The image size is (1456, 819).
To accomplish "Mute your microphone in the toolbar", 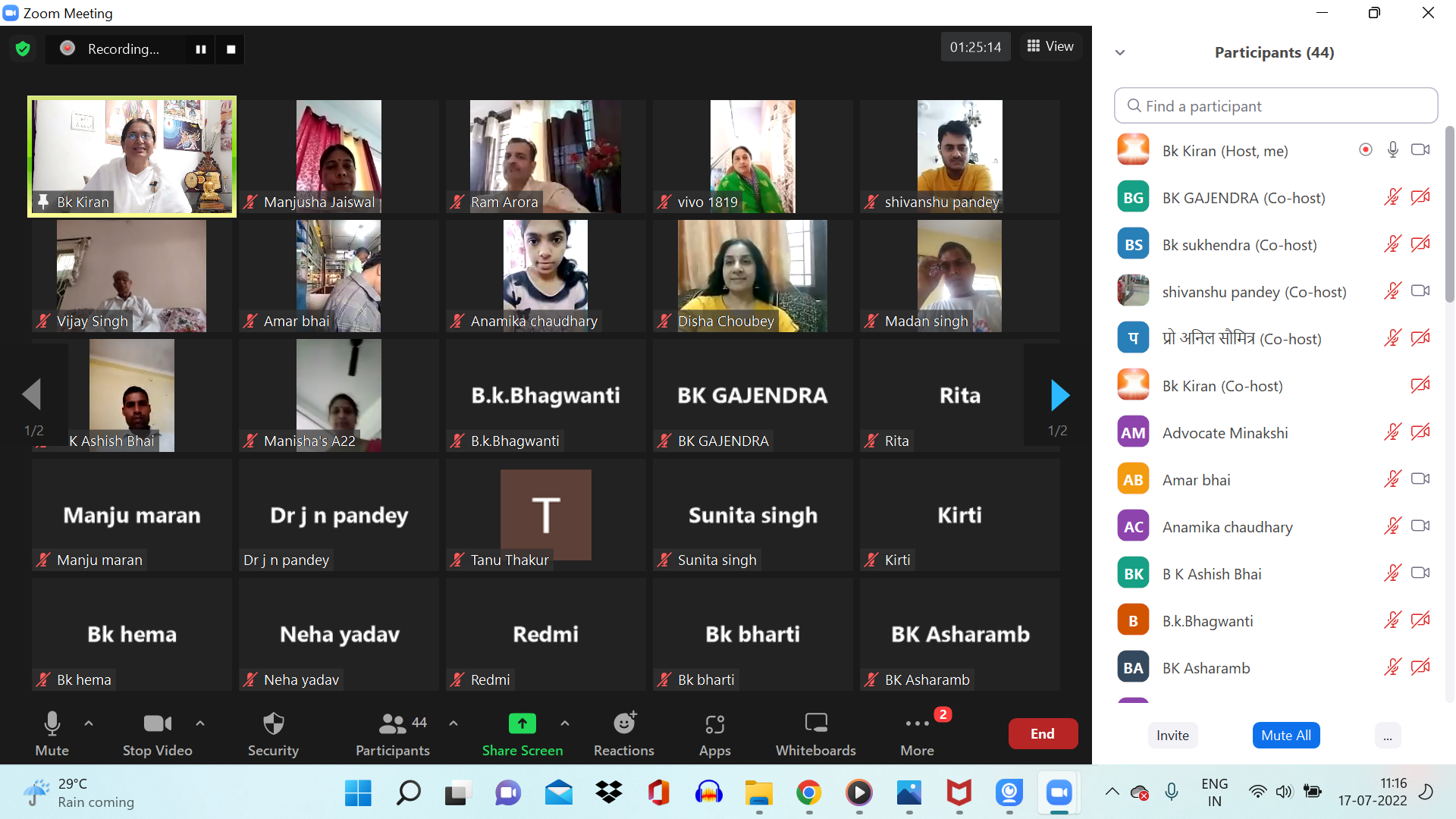I will click(x=52, y=733).
